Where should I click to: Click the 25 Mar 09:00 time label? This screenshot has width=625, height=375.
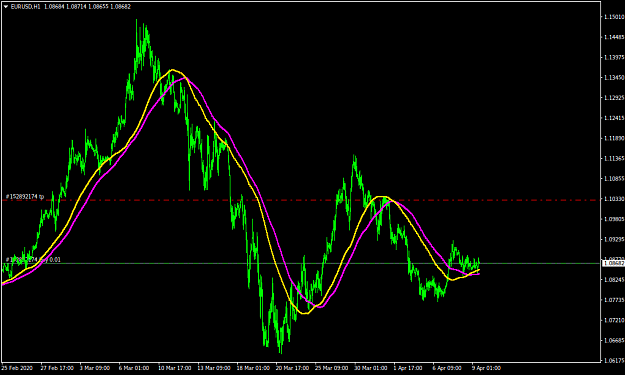[x=332, y=368]
